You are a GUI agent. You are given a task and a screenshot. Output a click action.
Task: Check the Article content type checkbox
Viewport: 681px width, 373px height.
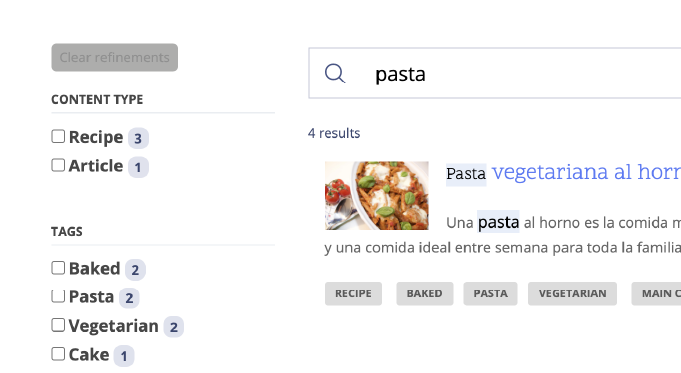pos(58,165)
